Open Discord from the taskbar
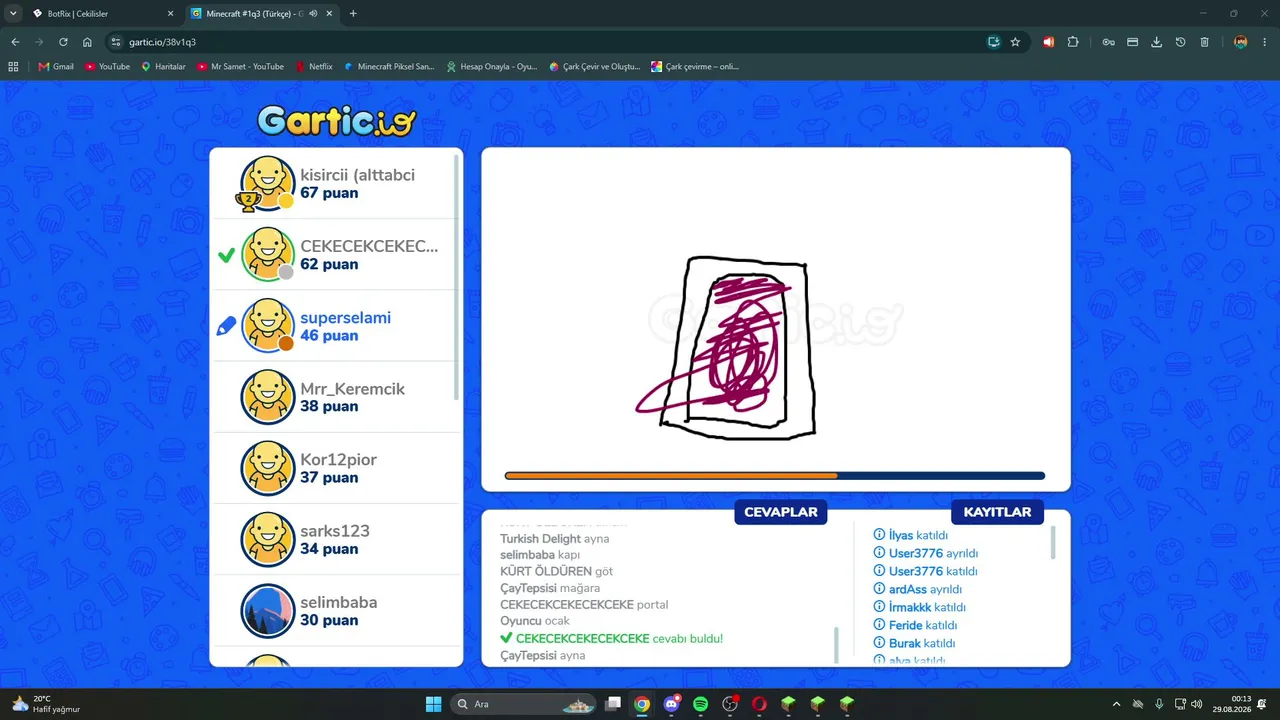Viewport: 1280px width, 720px height. (672, 704)
